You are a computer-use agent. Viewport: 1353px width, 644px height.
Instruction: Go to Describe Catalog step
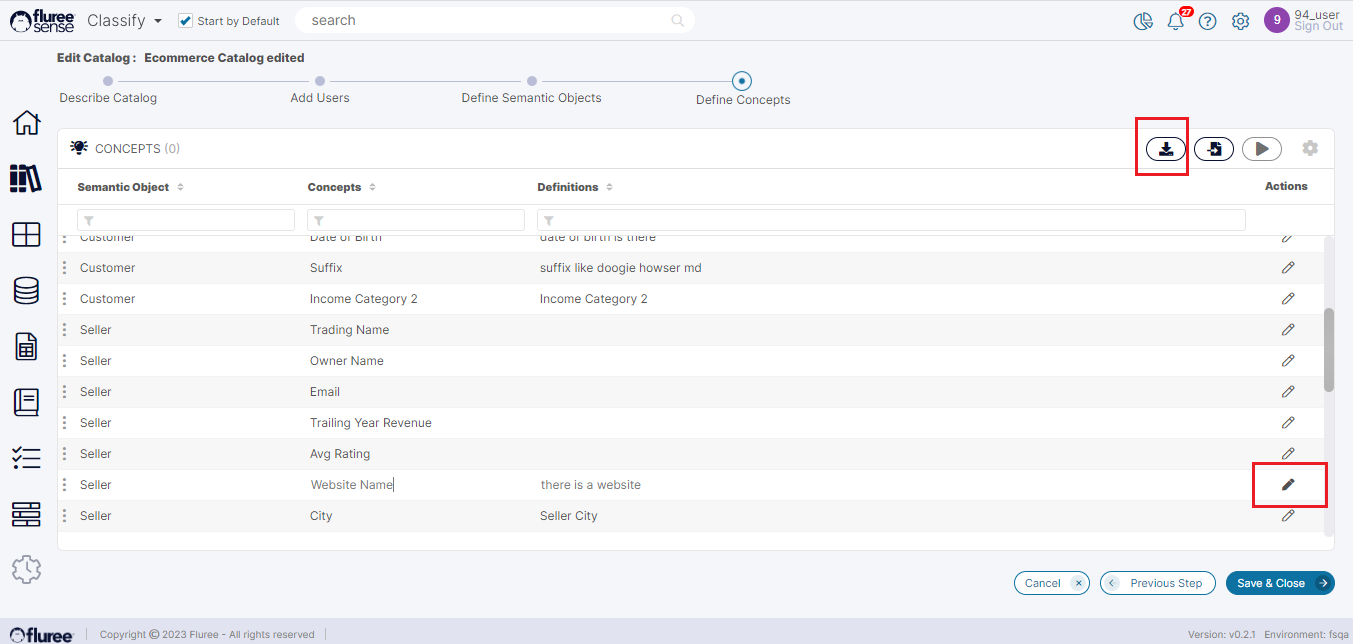point(108,82)
